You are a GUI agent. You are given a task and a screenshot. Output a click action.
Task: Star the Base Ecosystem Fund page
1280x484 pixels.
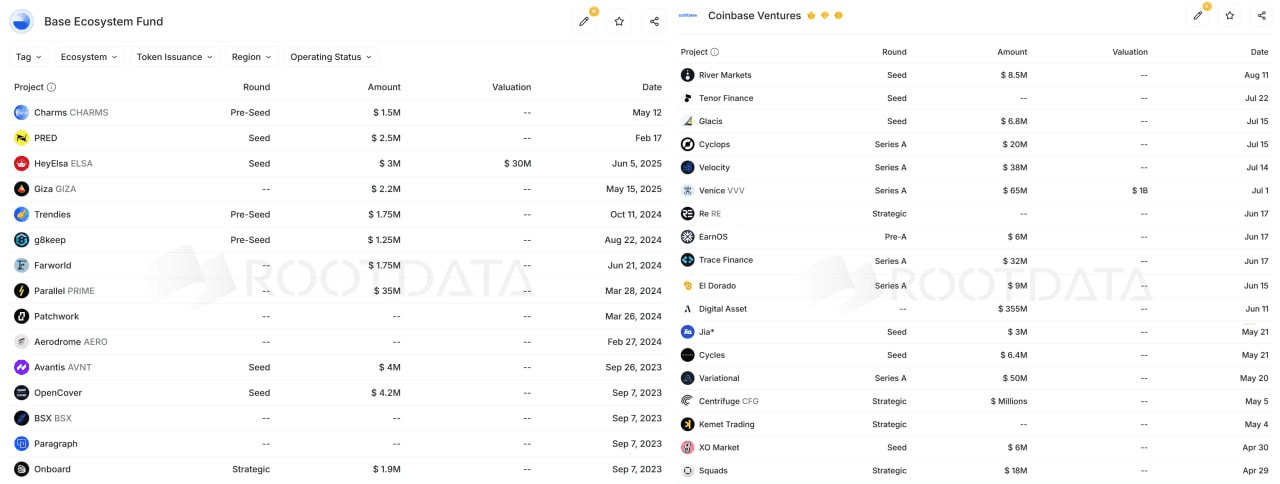(619, 21)
